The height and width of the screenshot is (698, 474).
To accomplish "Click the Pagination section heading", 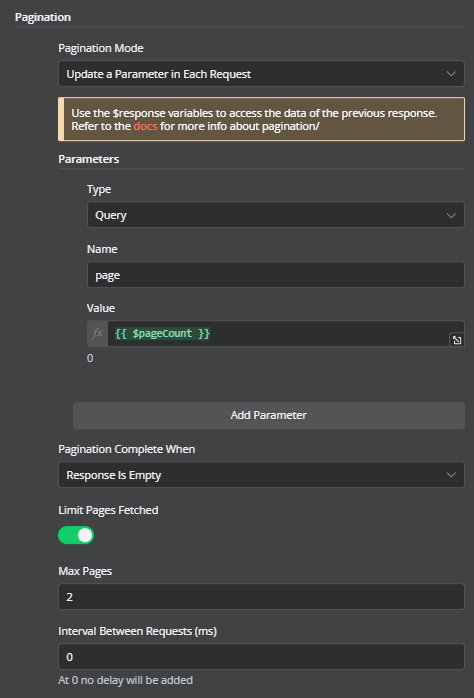I will [43, 17].
